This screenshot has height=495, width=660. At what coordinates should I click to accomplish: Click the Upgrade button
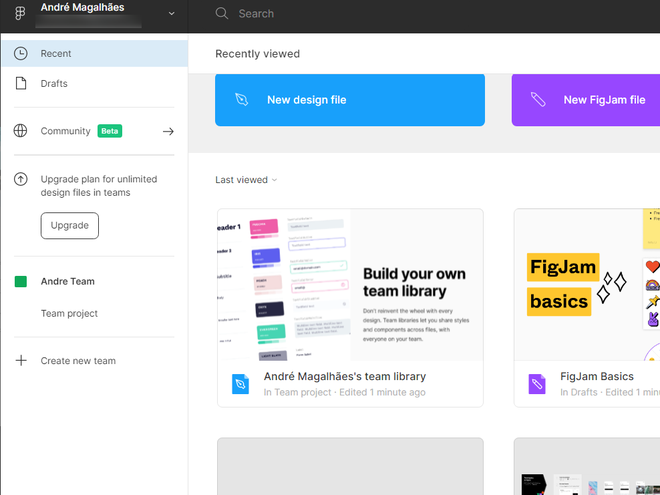pos(70,226)
